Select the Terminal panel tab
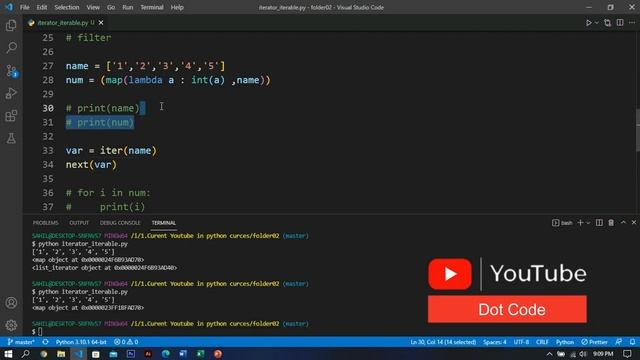The image size is (640, 360). pos(164,223)
